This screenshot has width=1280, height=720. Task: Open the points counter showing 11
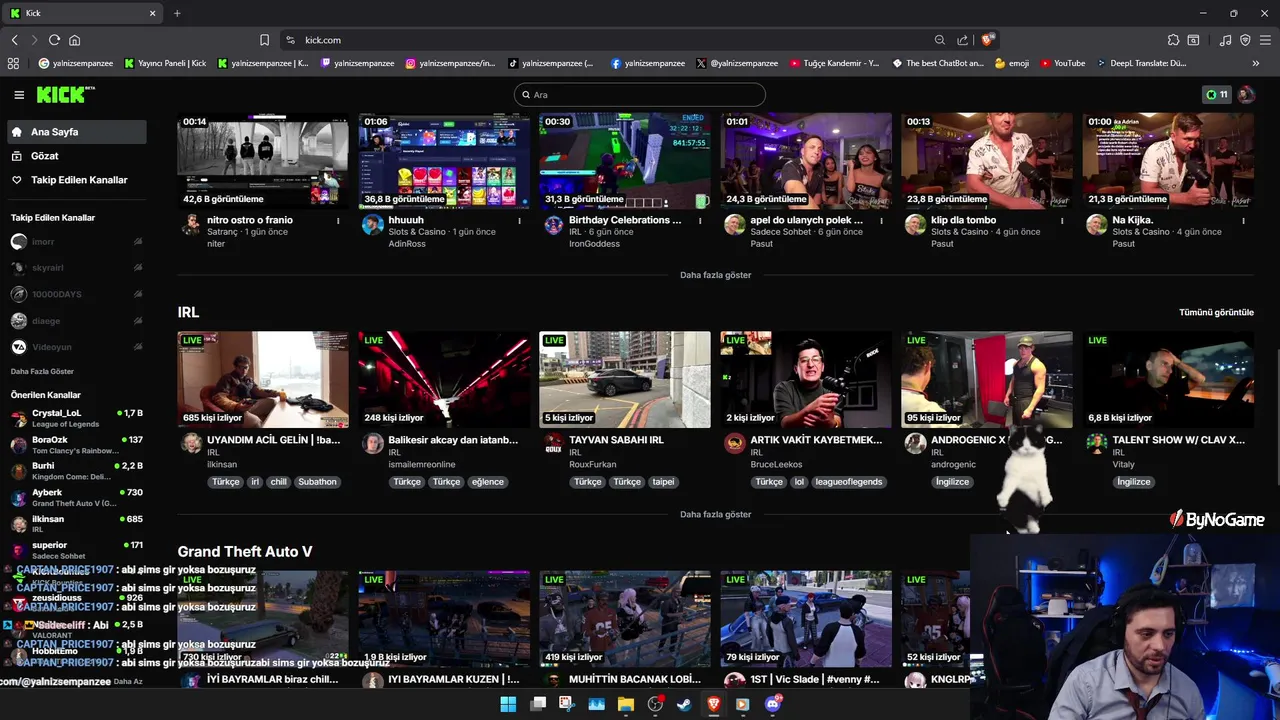coord(1217,95)
